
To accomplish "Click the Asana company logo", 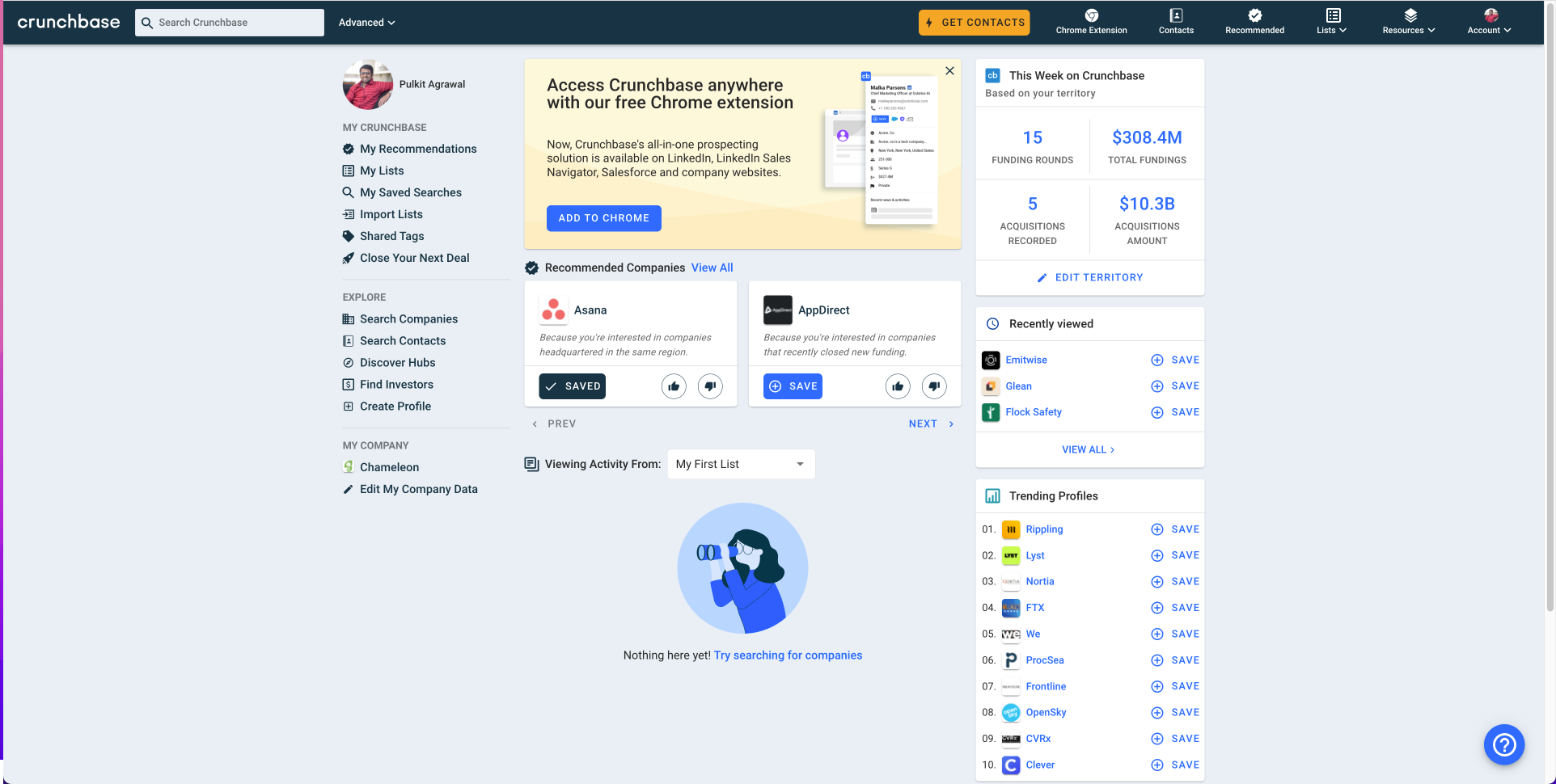I will tap(553, 310).
